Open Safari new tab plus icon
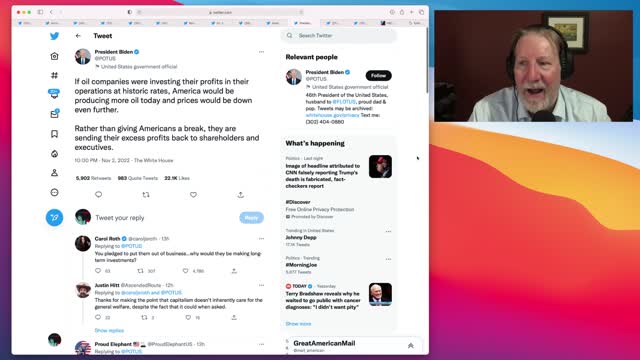Viewport: 640px width, 360px height. (411, 12)
